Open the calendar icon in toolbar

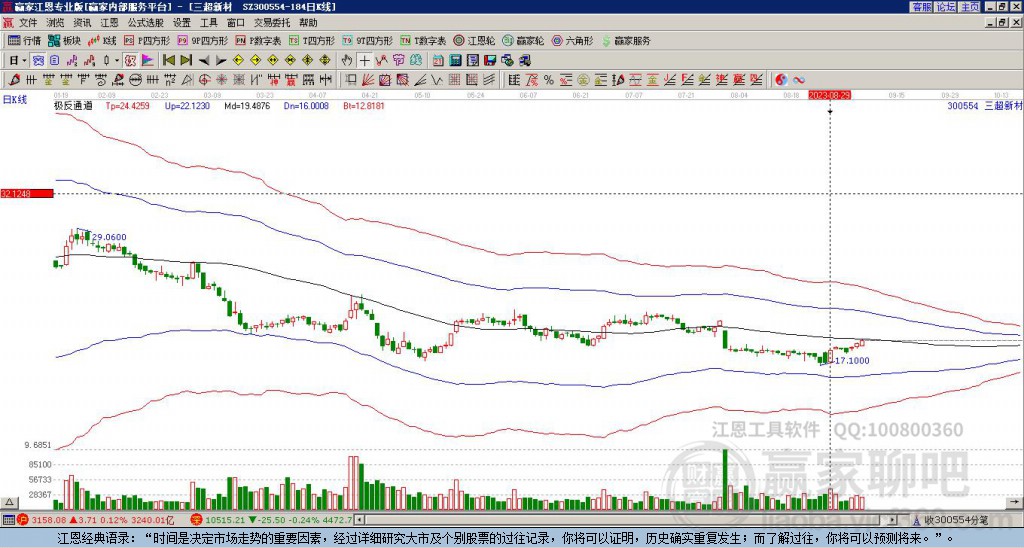(438, 61)
